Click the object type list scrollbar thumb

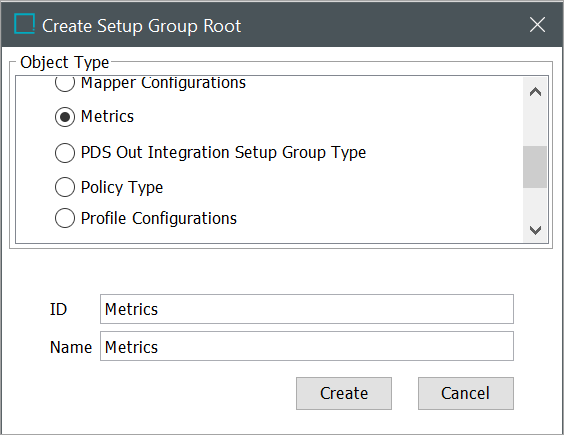click(535, 167)
